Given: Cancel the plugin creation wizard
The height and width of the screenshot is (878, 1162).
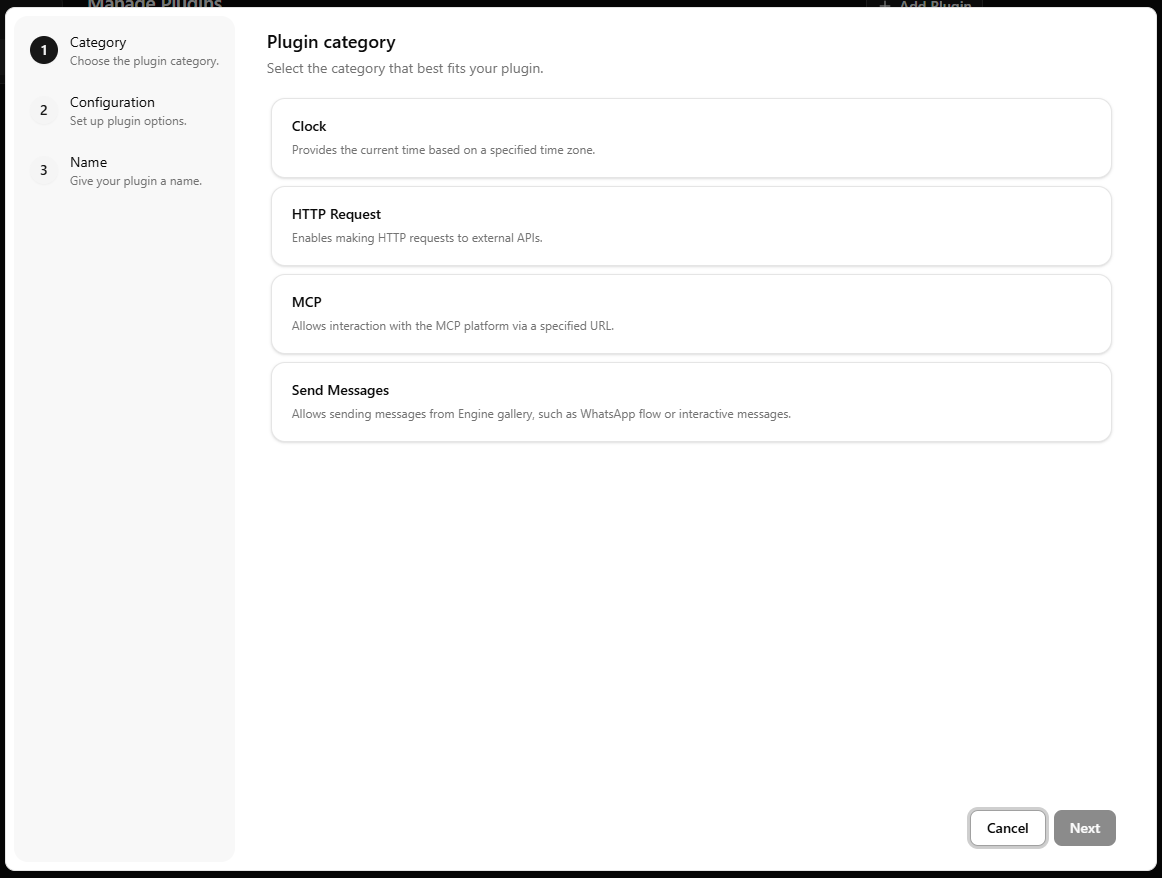Looking at the screenshot, I should click(x=1007, y=828).
